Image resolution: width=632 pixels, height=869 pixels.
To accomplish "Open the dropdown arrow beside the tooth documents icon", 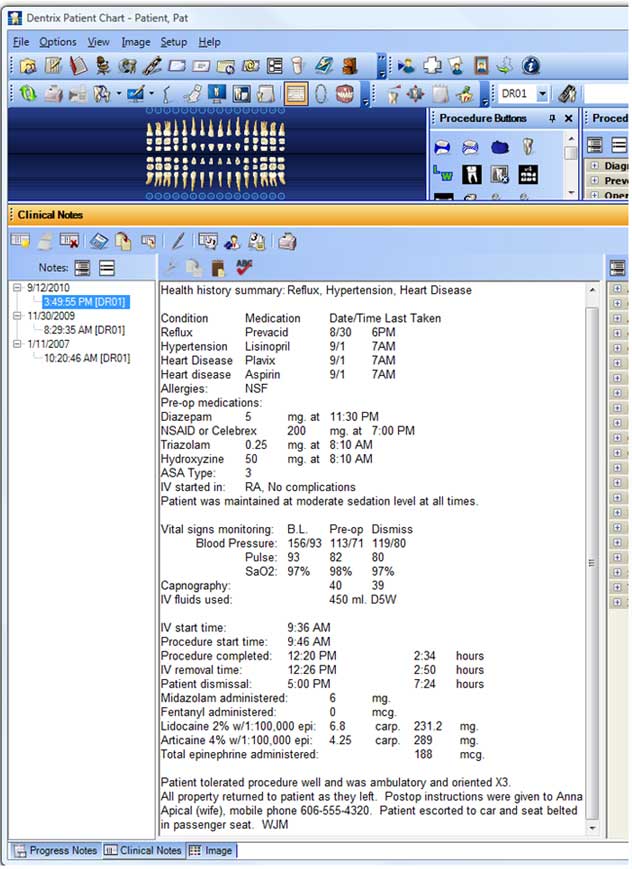I will click(x=118, y=94).
